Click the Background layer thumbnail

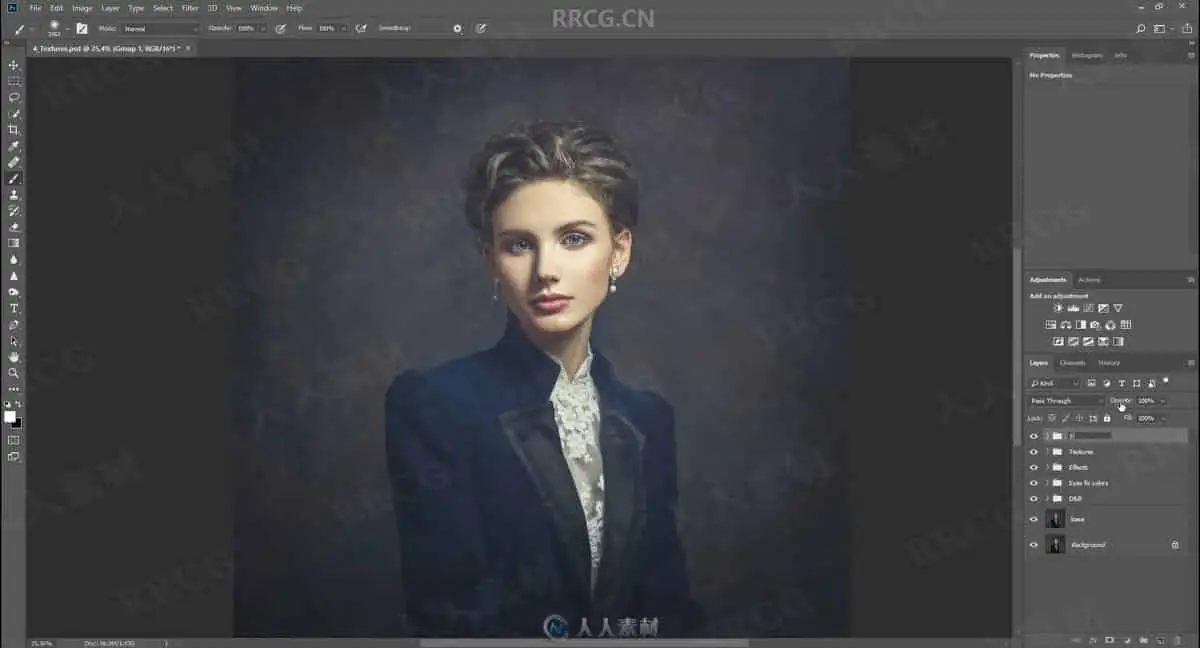coord(1054,545)
